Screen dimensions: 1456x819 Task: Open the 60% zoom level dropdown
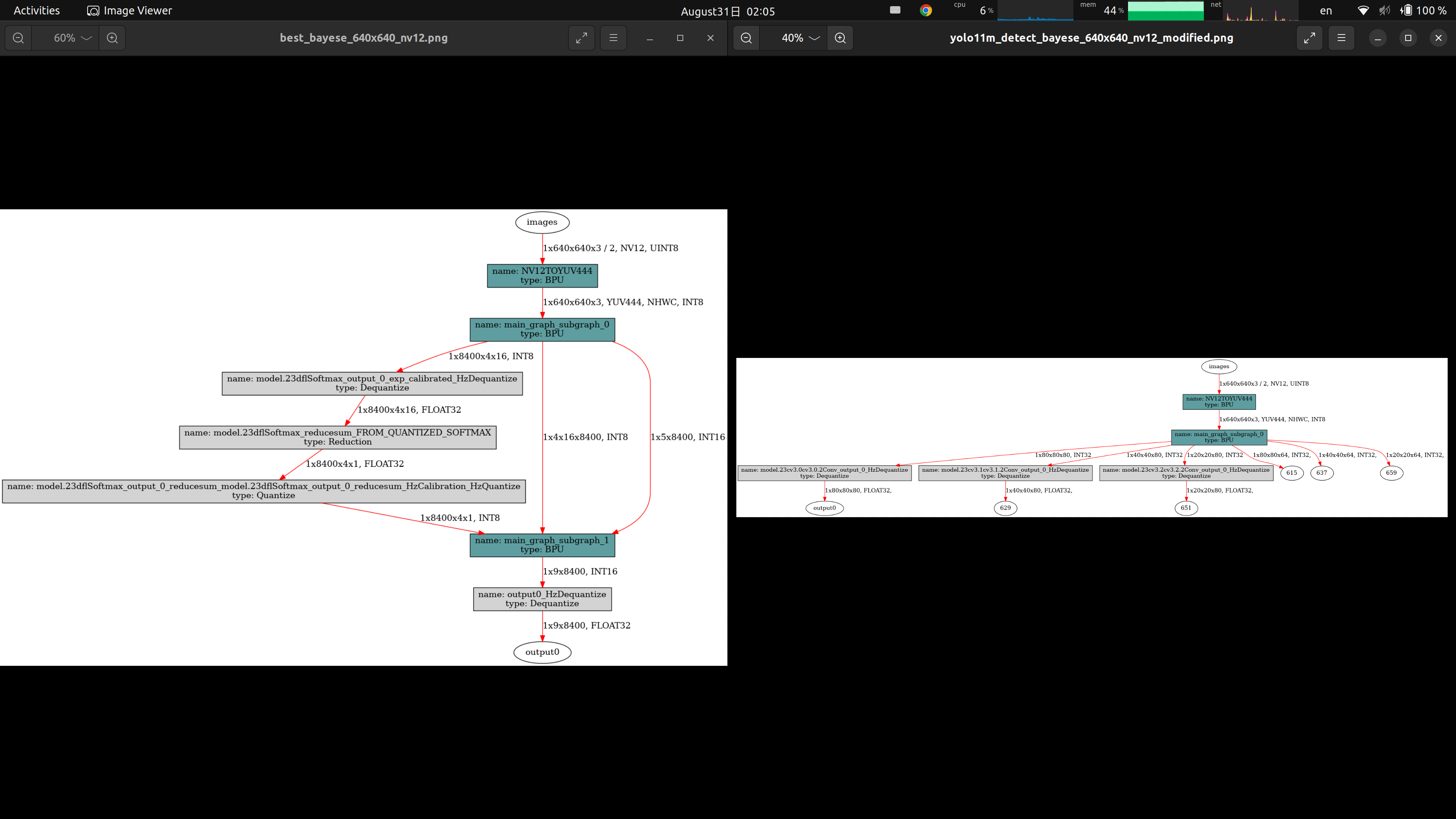point(72,38)
